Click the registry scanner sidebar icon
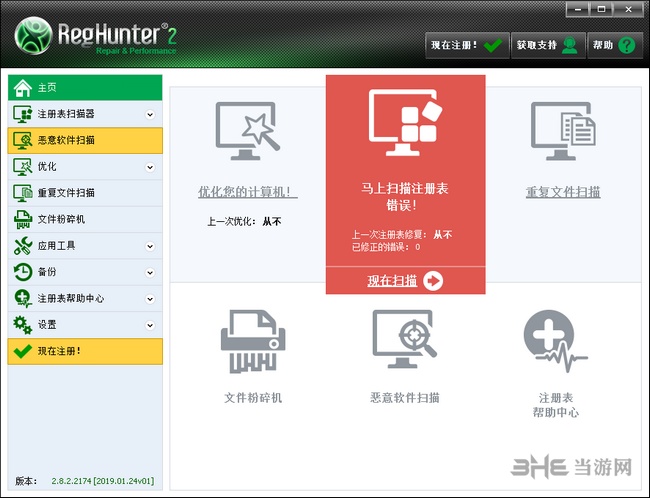 (22, 114)
